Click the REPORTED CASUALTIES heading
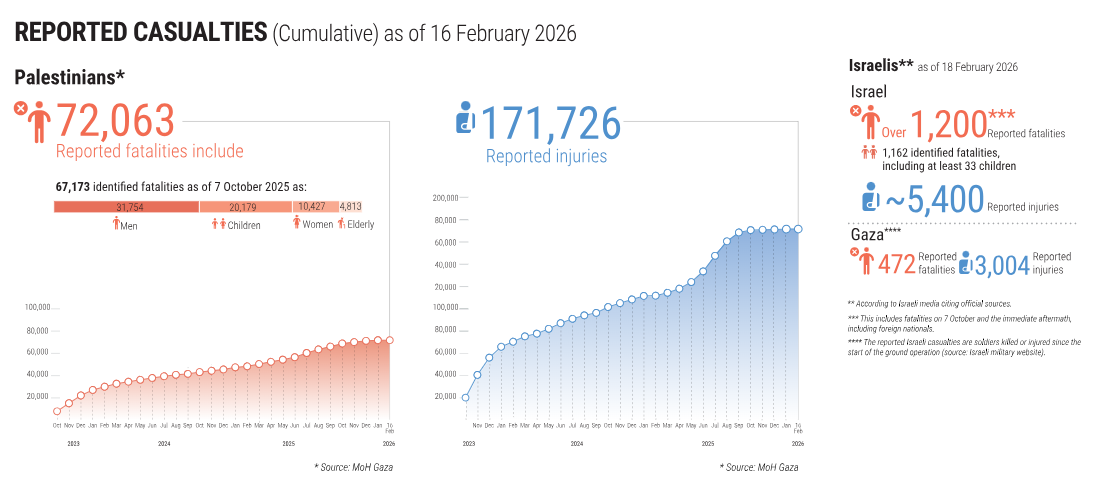 tap(140, 33)
